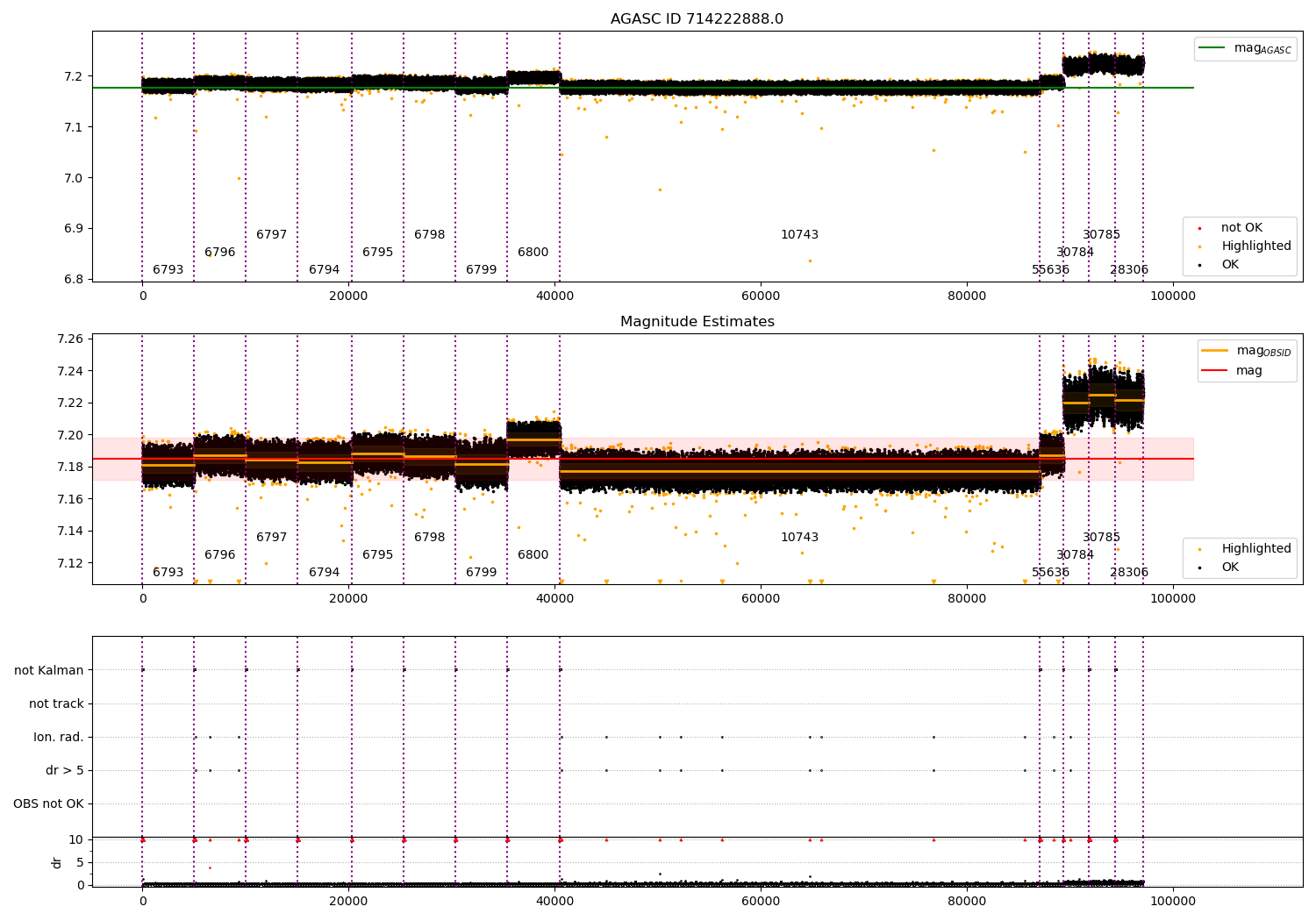The width and height of the screenshot is (1316, 921).
Task: Select the 'not OK' legend entry
Action: pyautogui.click(x=1241, y=228)
